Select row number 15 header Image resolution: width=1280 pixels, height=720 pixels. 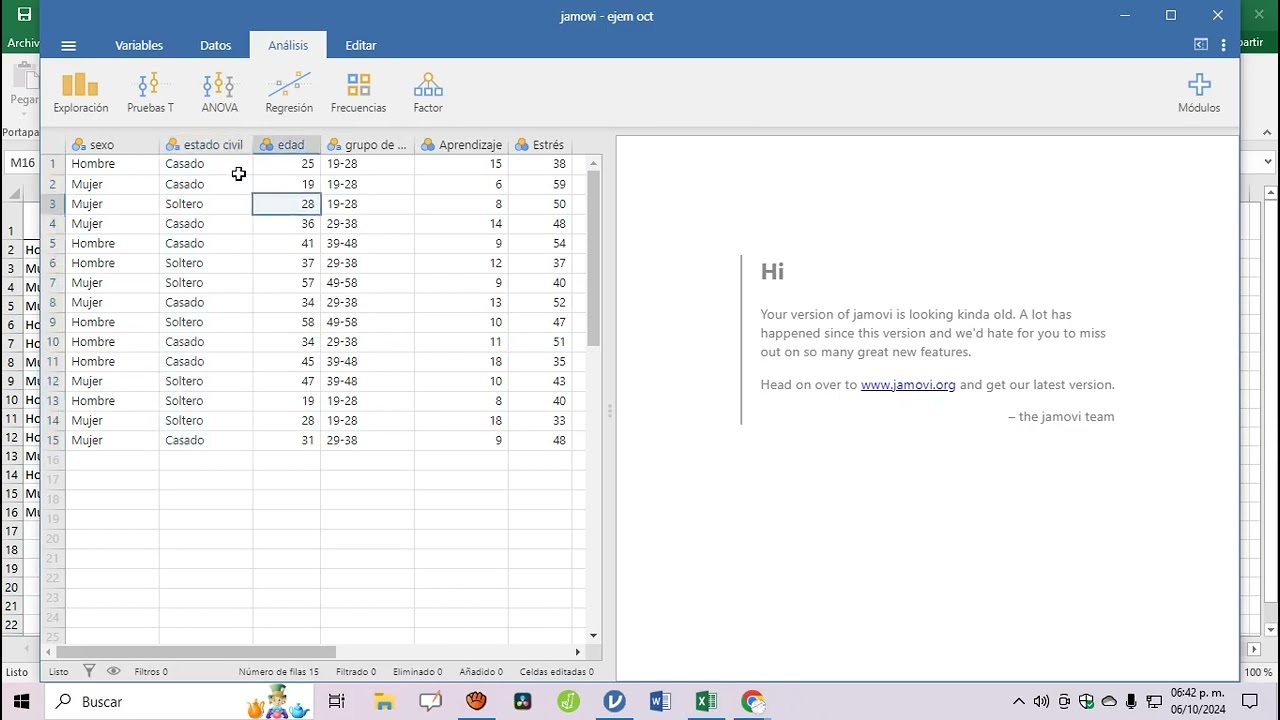pyautogui.click(x=53, y=440)
